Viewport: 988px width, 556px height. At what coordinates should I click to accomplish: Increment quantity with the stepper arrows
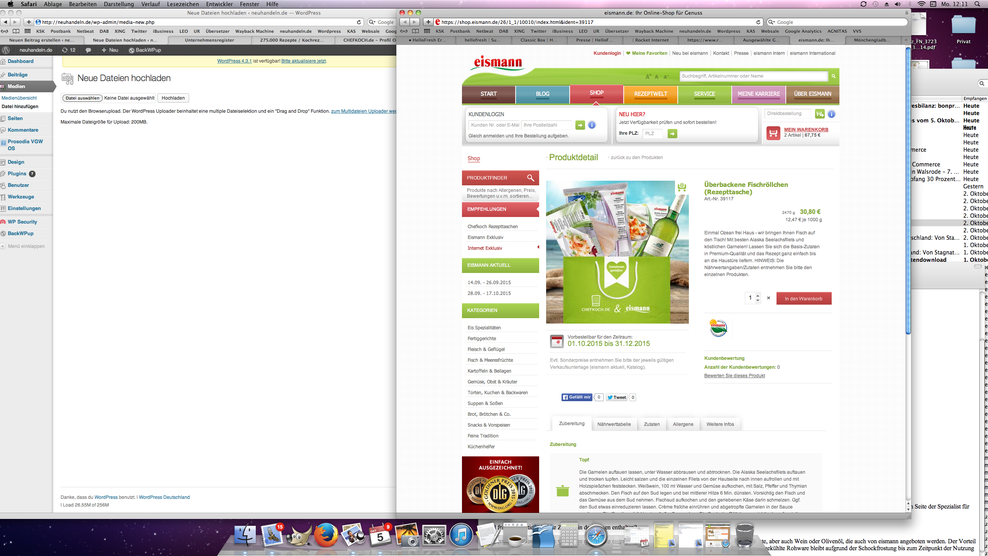click(758, 296)
